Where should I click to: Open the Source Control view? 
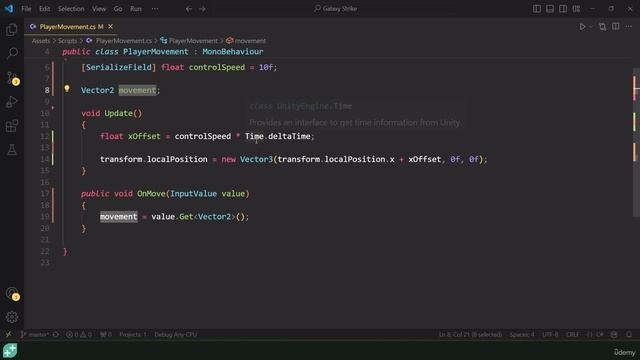click(12, 78)
